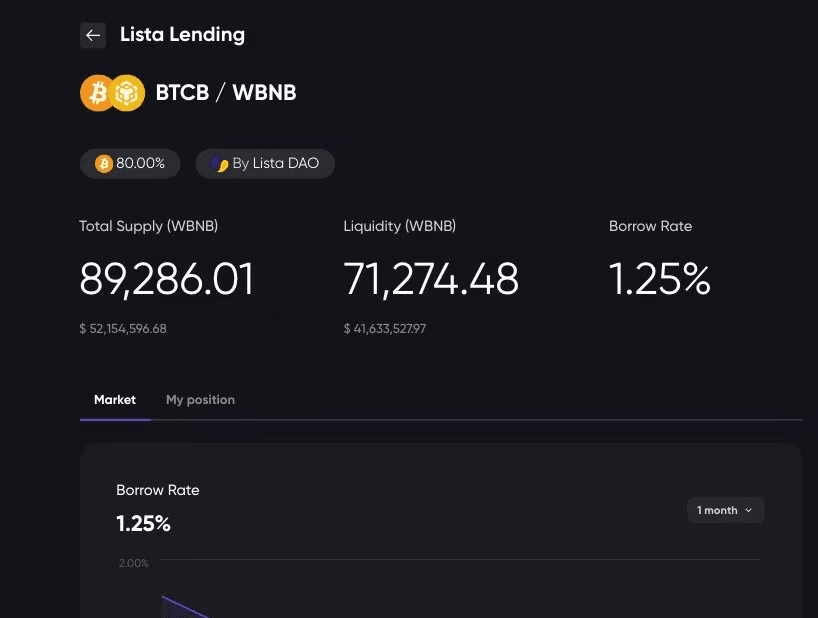818x618 pixels.
Task: Click the Bitcoin icon in 80.00% badge
Action: 104,164
